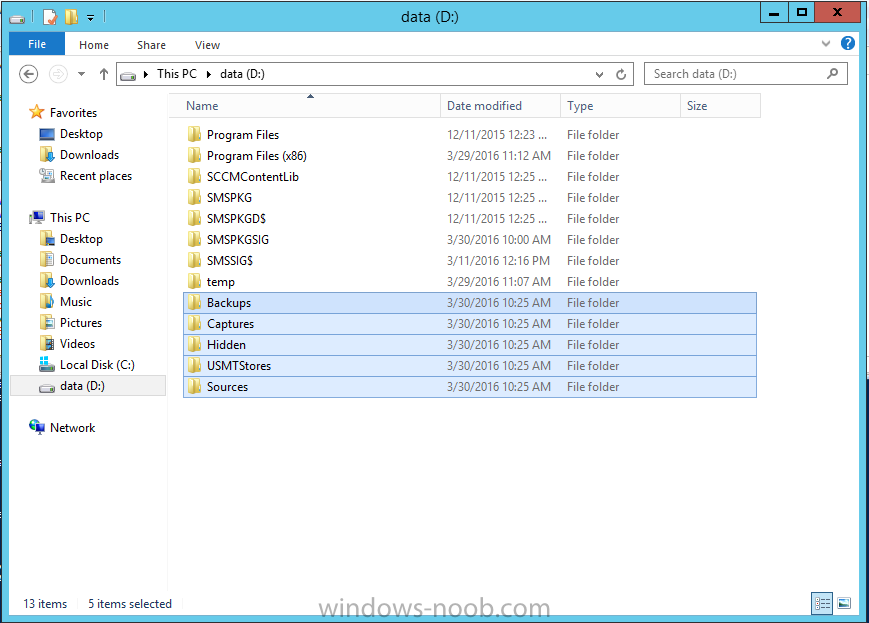This screenshot has height=623, width=869.
Task: Select Downloads under This PC
Action: pos(89,281)
